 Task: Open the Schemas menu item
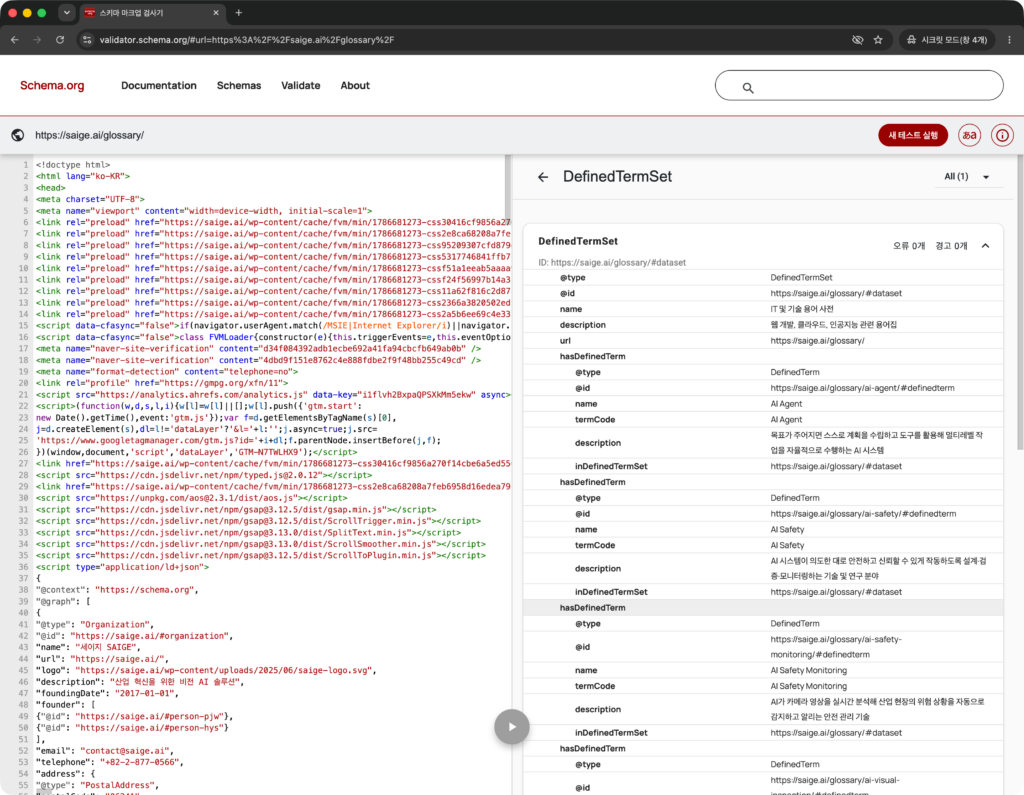[239, 86]
